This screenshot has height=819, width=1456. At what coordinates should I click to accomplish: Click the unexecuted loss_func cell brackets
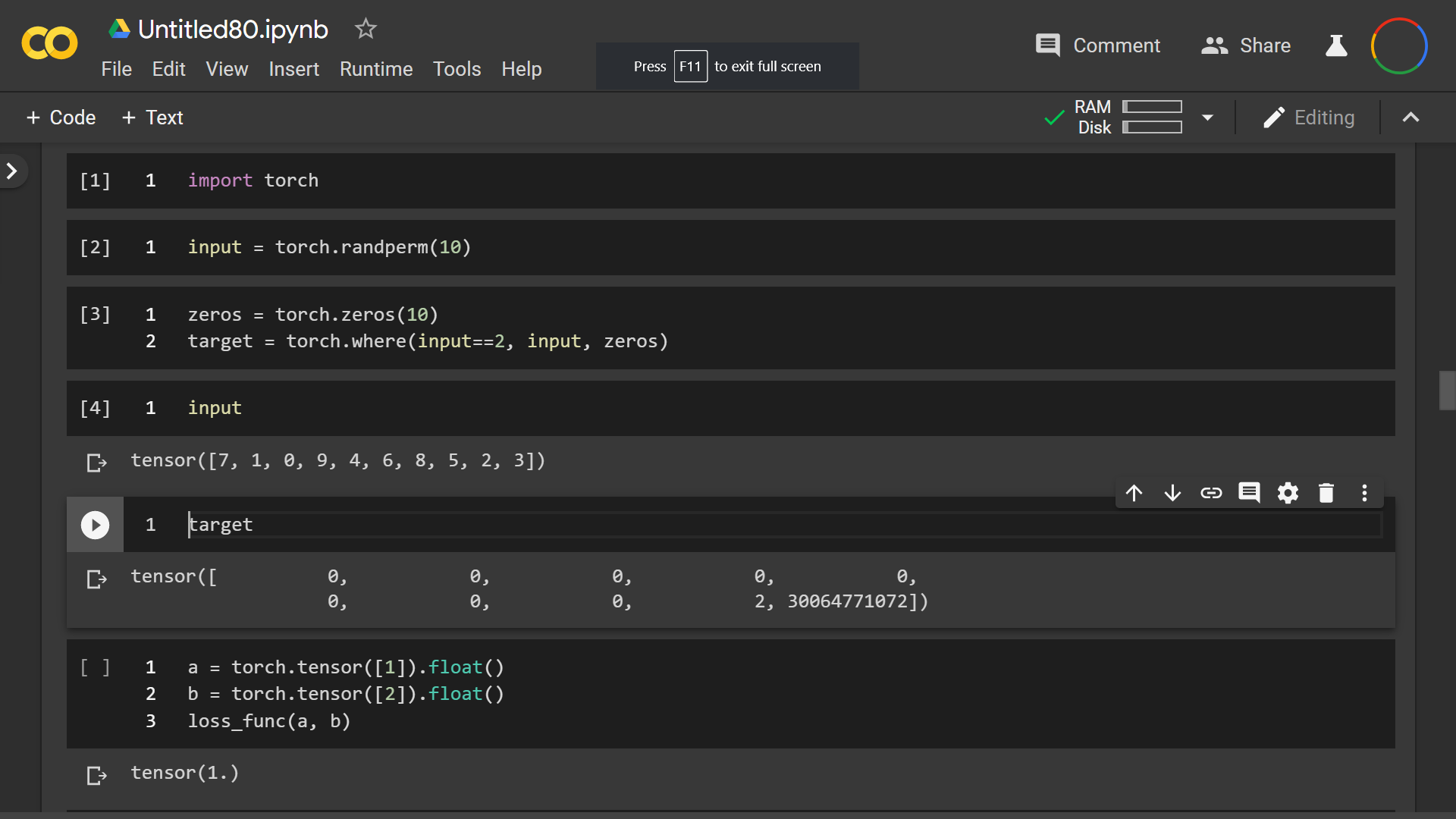coord(96,667)
